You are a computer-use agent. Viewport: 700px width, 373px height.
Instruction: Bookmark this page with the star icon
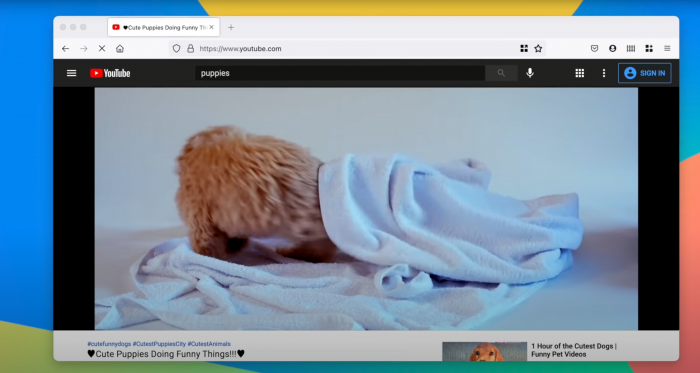pyautogui.click(x=538, y=49)
